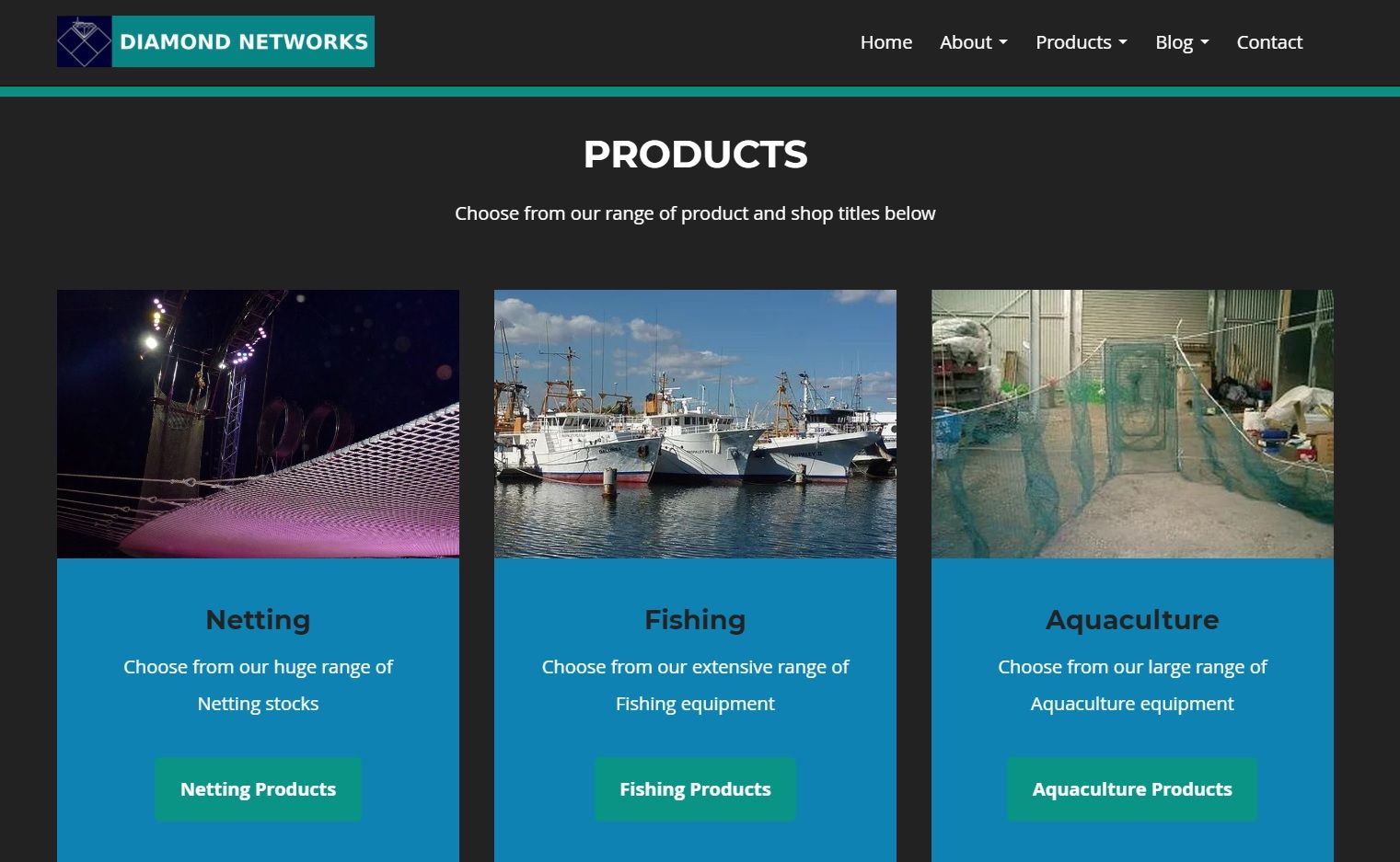Select the Fishing card heading
This screenshot has width=1400, height=862.
(x=695, y=620)
